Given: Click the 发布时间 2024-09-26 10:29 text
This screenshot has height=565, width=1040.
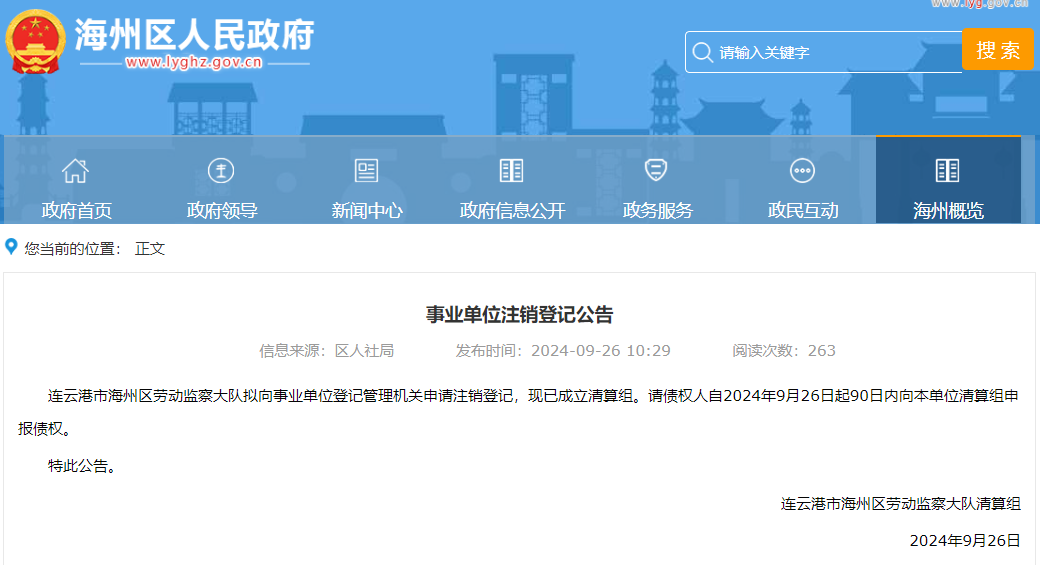Looking at the screenshot, I should tap(562, 351).
